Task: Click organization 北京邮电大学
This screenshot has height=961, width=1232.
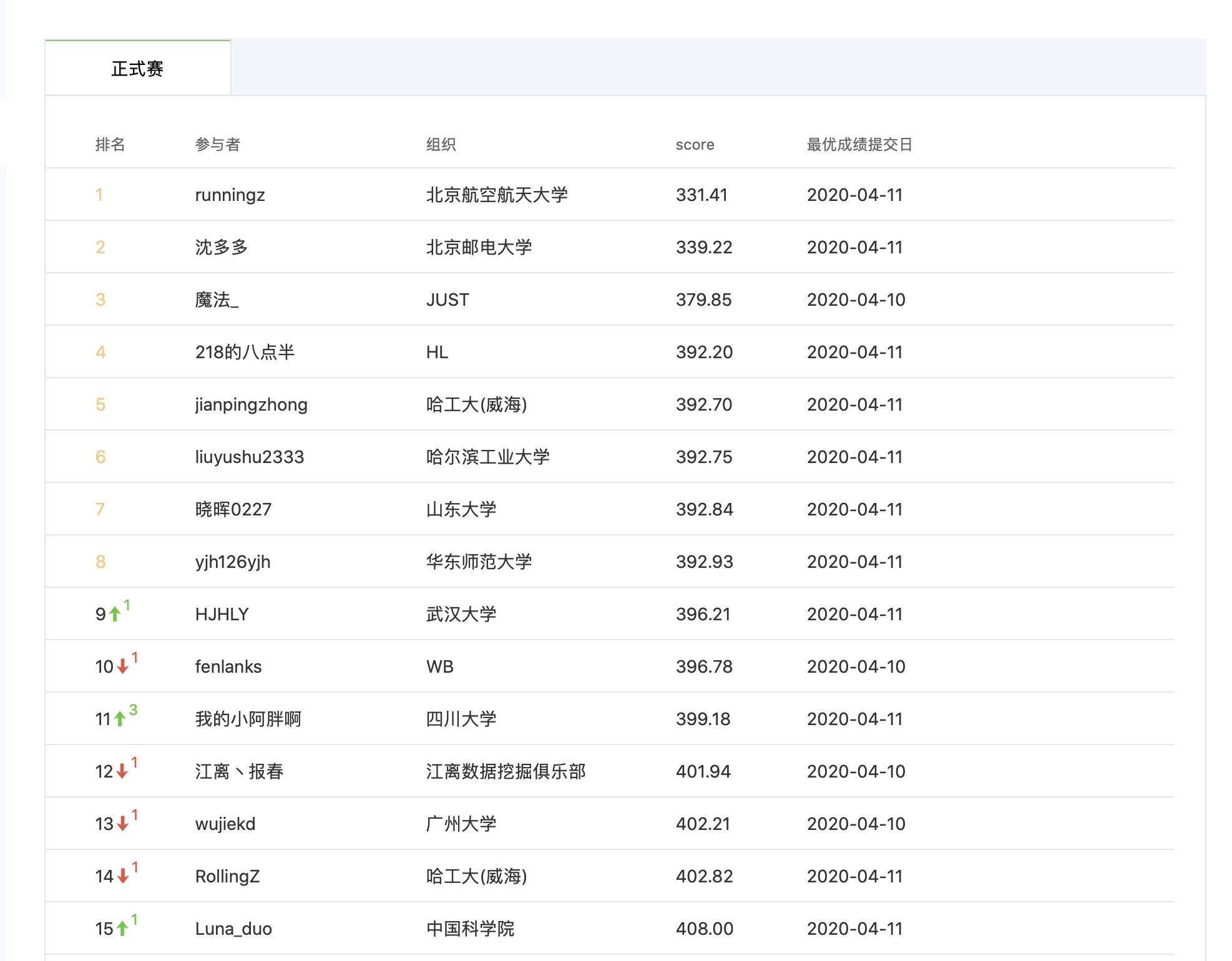Action: pos(479,247)
